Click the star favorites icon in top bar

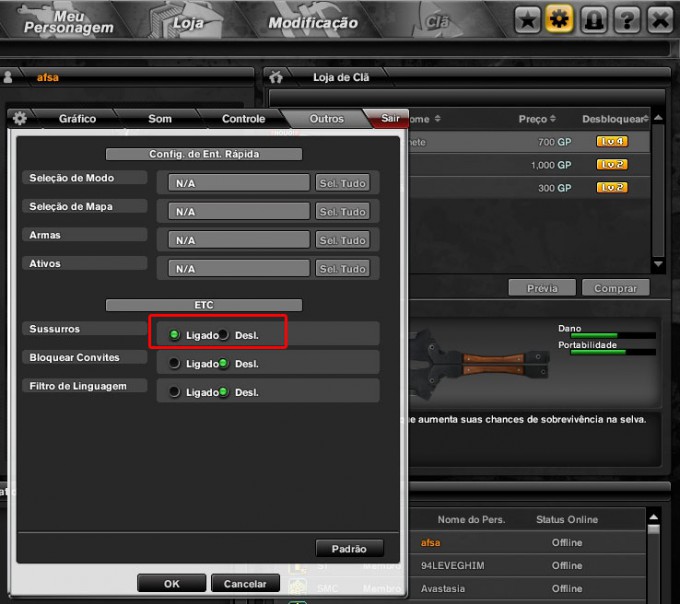(529, 19)
